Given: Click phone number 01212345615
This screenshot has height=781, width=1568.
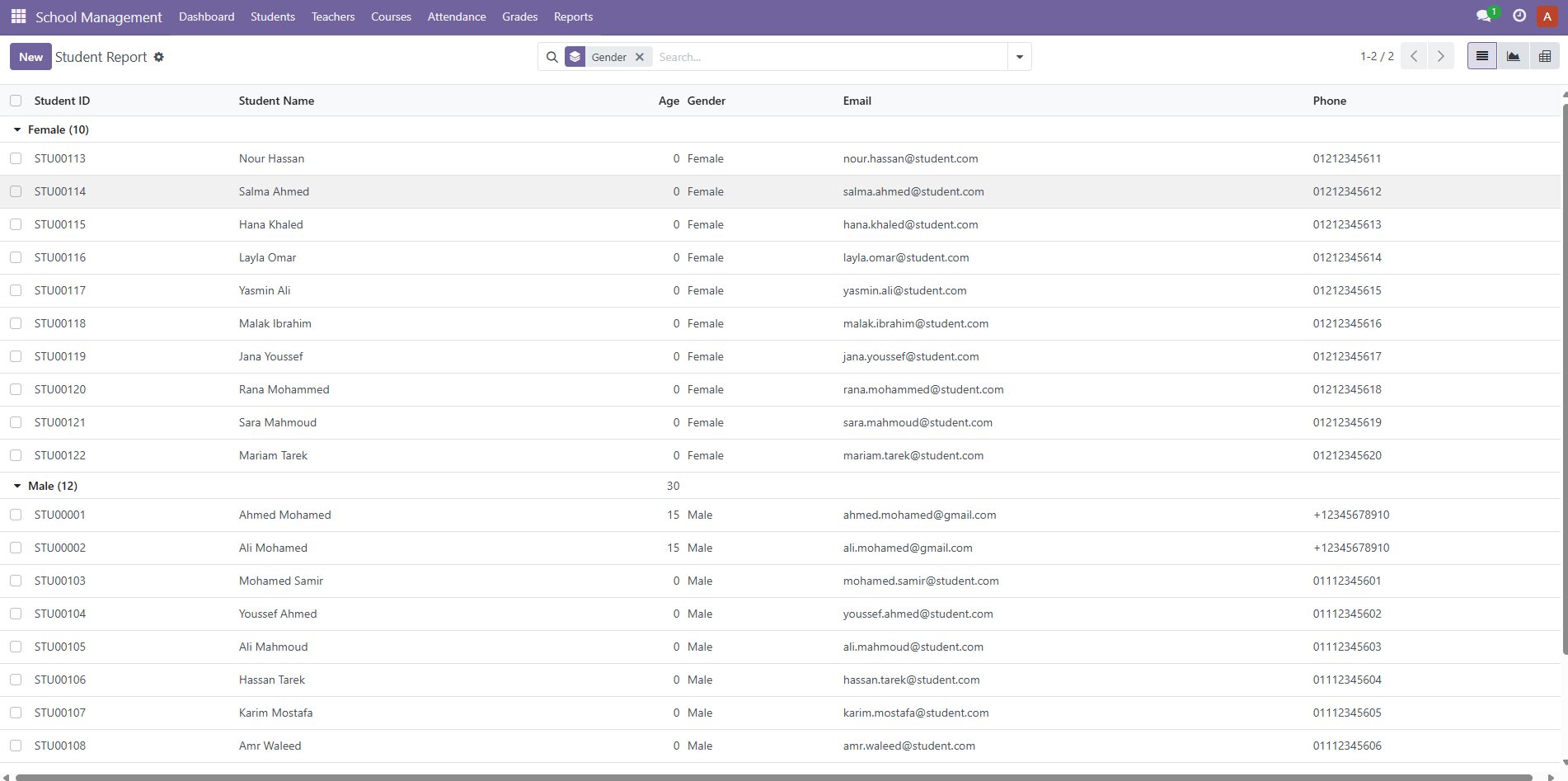Looking at the screenshot, I should (x=1347, y=290).
